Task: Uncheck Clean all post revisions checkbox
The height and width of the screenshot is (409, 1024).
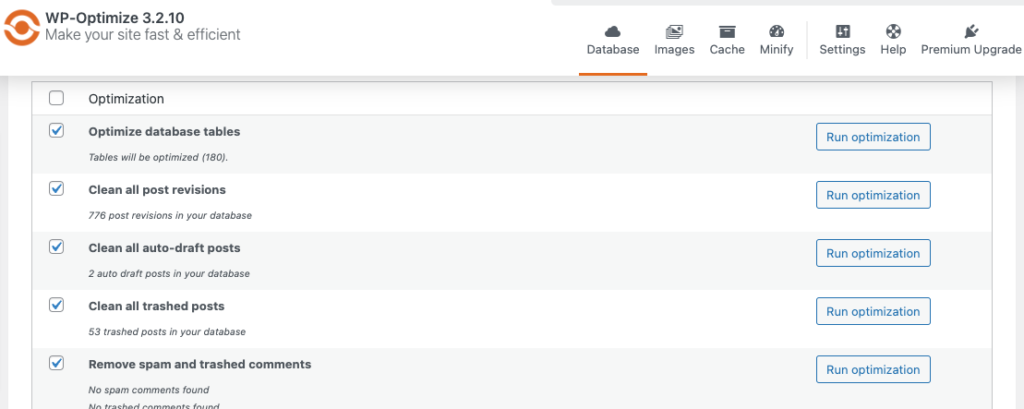Action: (x=57, y=189)
